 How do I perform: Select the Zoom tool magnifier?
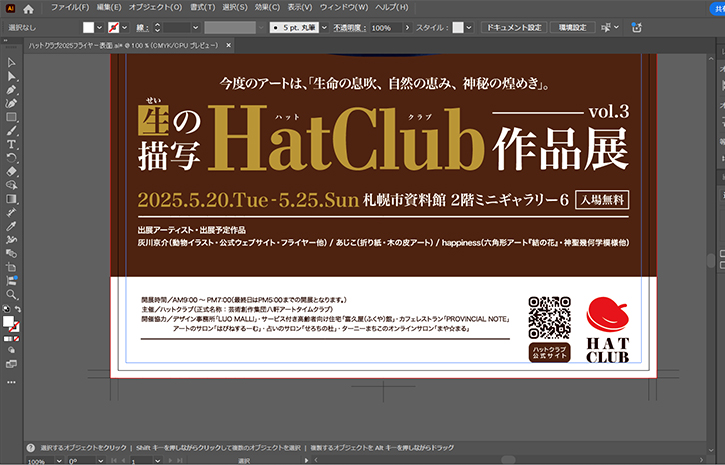click(x=11, y=295)
